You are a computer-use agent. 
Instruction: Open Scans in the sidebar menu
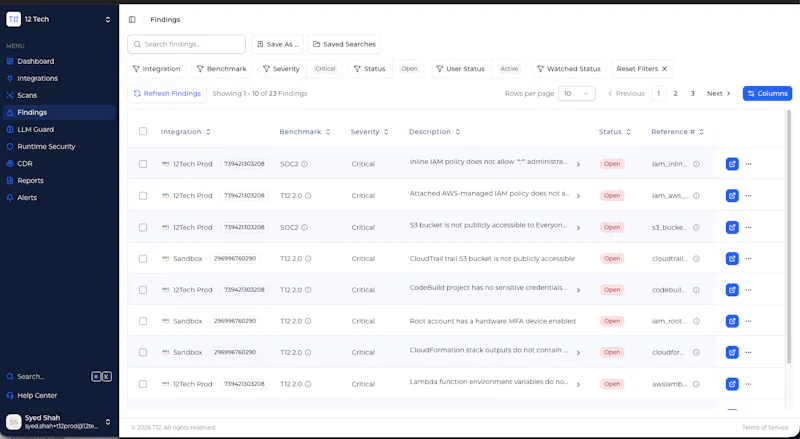(27, 95)
